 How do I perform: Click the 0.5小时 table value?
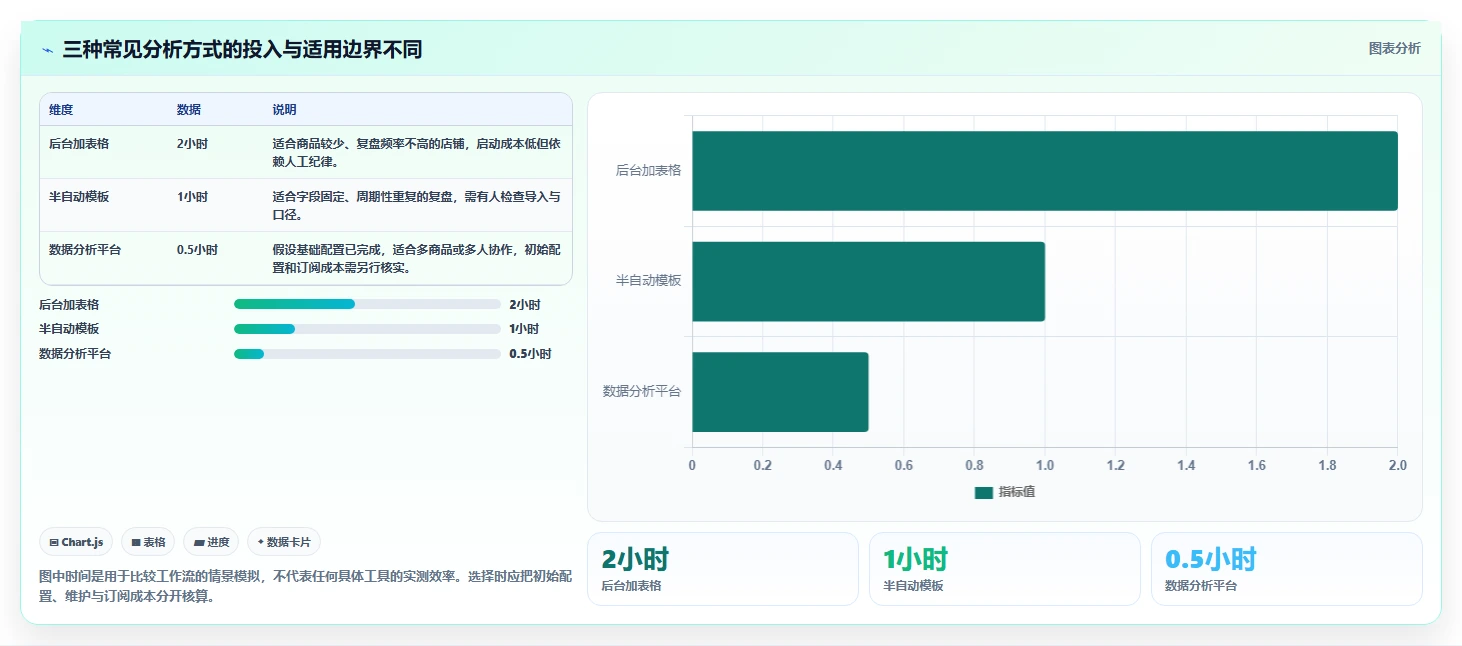pyautogui.click(x=197, y=250)
